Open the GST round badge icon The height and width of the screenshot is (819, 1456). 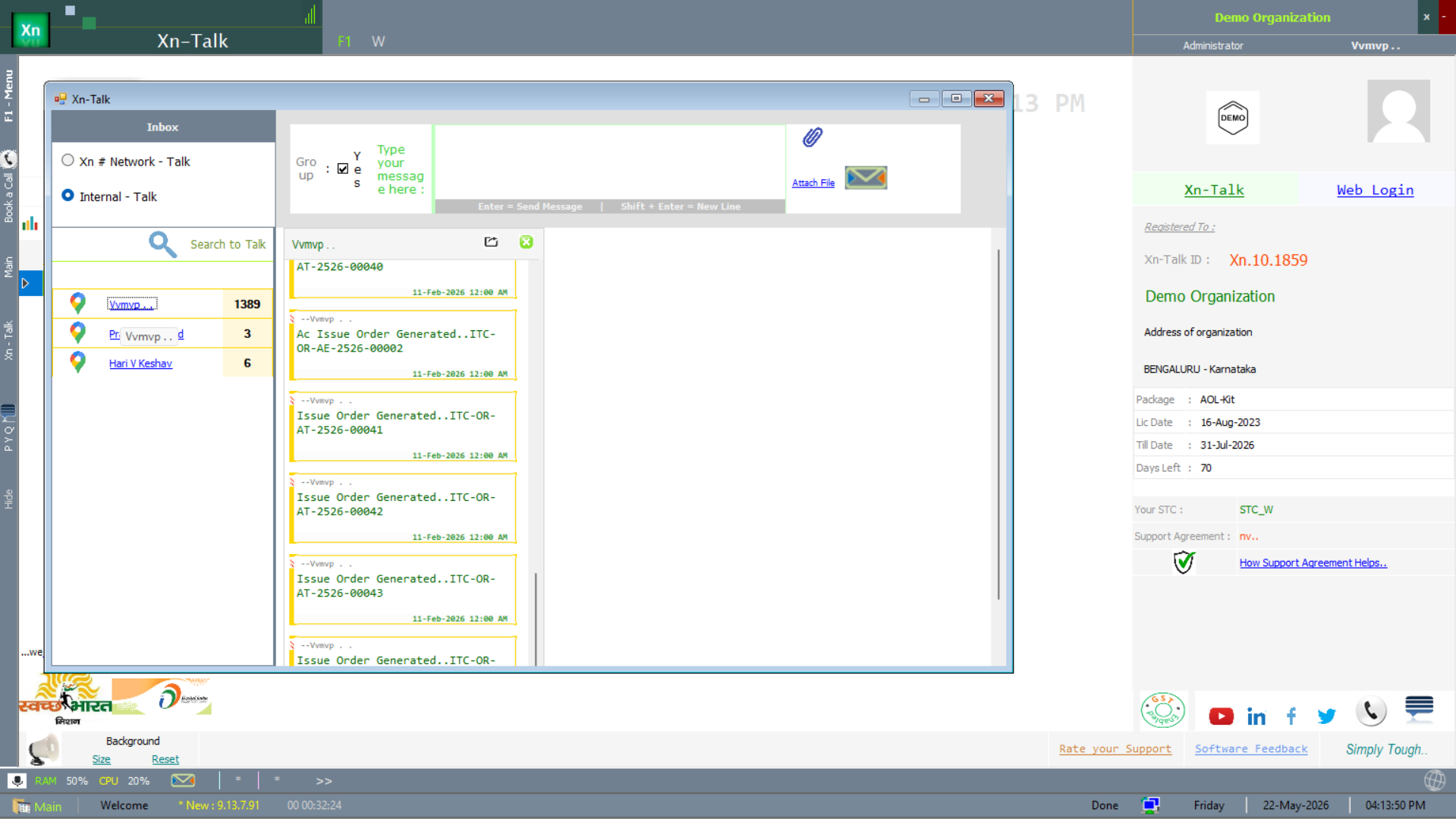click(1162, 711)
